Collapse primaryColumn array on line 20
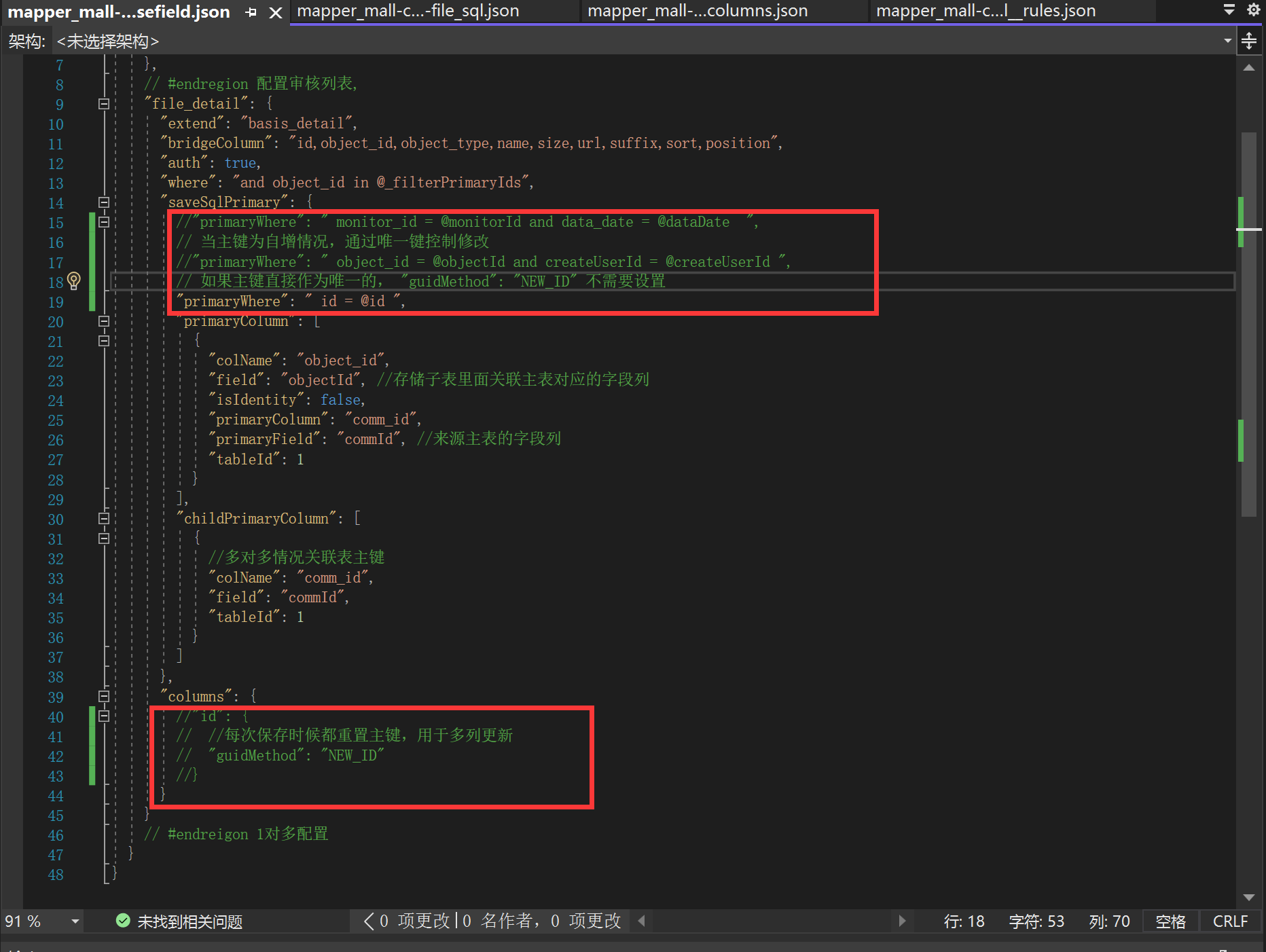This screenshot has height=952, width=1266. (x=104, y=321)
